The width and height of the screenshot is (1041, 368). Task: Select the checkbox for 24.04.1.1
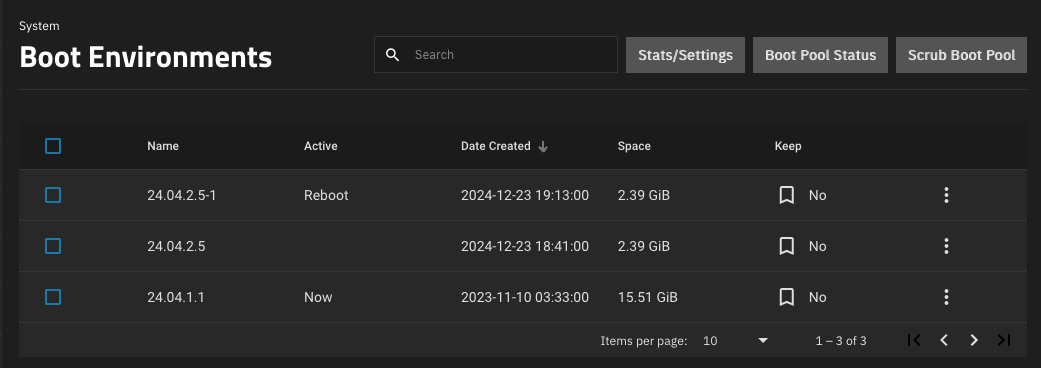53,297
